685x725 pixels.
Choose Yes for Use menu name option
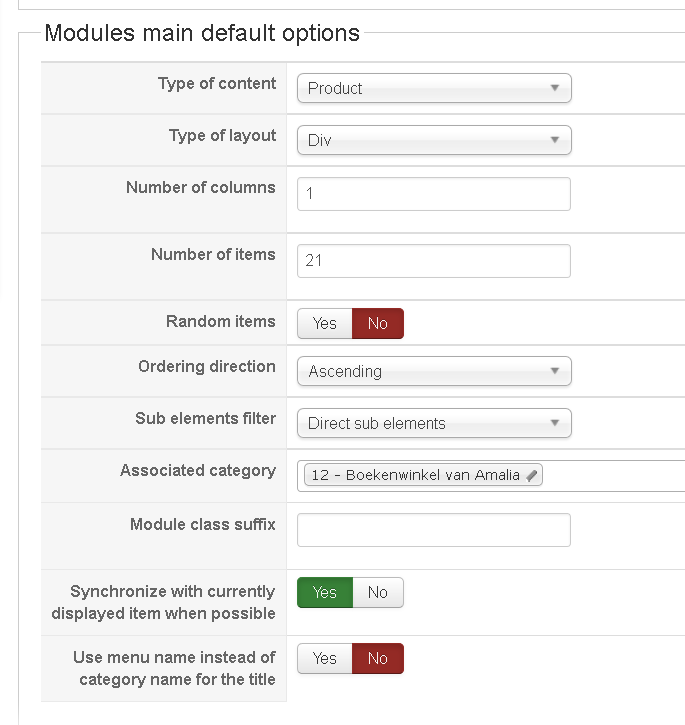325,658
